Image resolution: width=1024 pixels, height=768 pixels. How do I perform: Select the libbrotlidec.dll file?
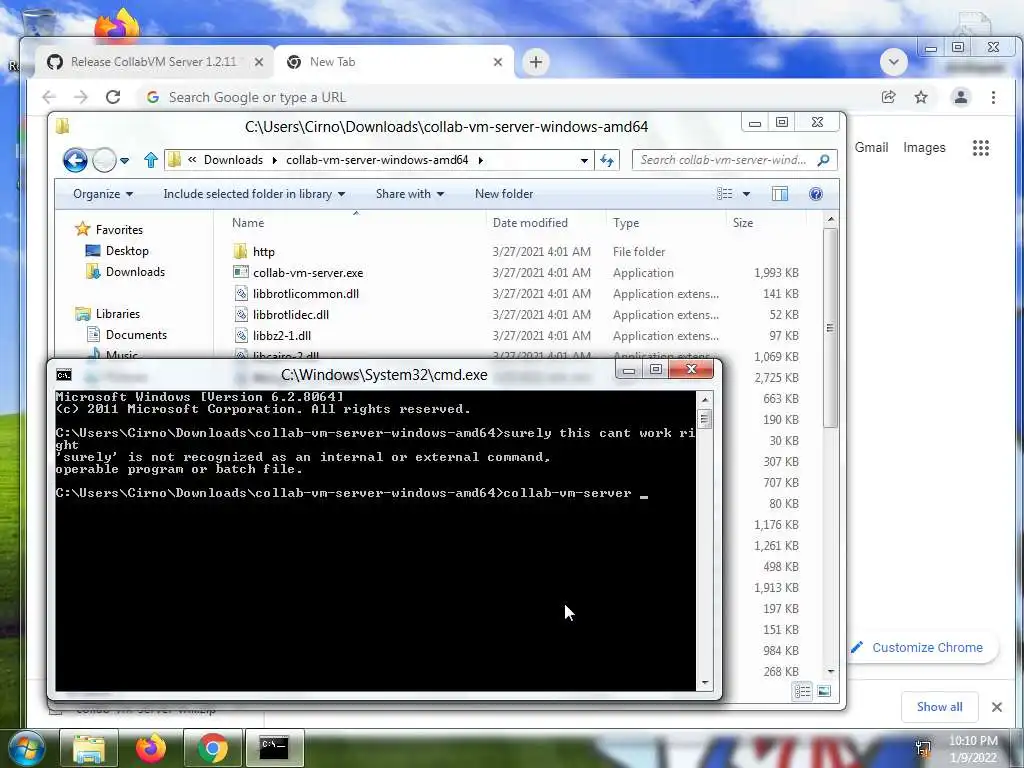[281, 314]
